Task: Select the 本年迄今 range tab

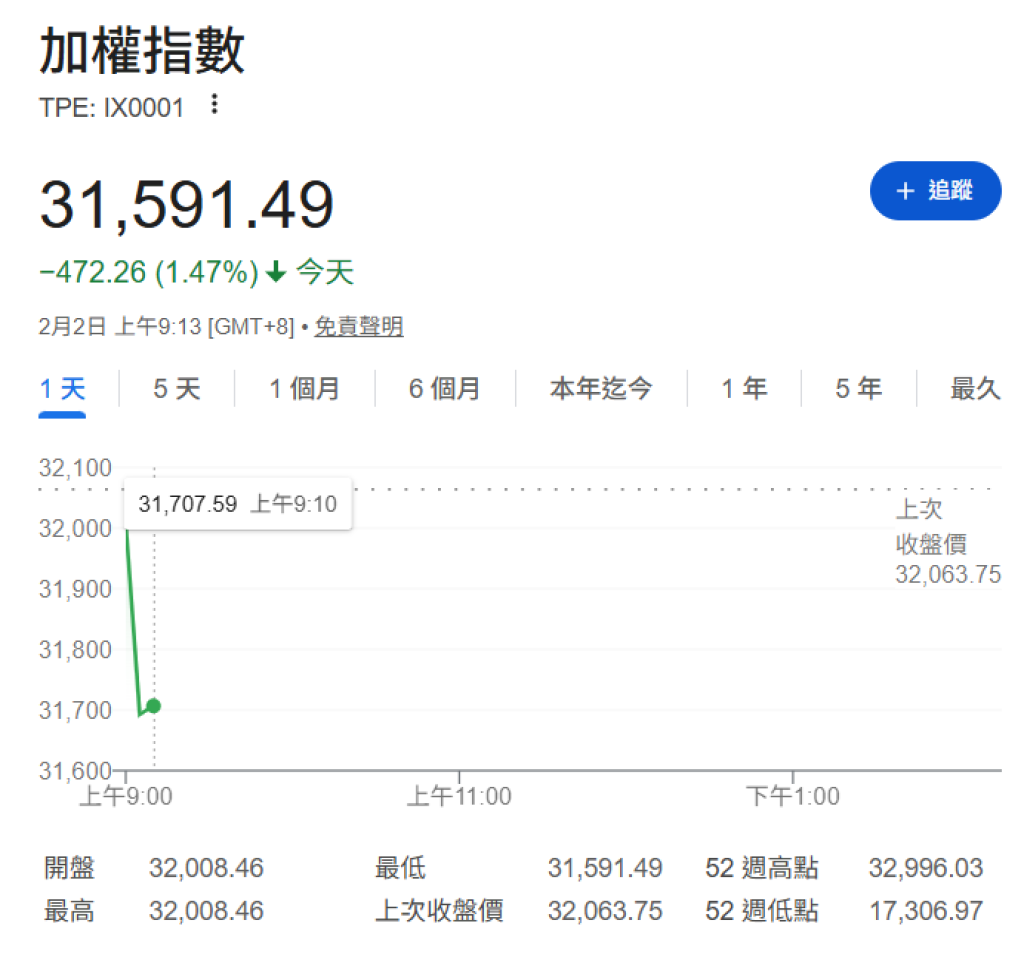Action: point(601,388)
